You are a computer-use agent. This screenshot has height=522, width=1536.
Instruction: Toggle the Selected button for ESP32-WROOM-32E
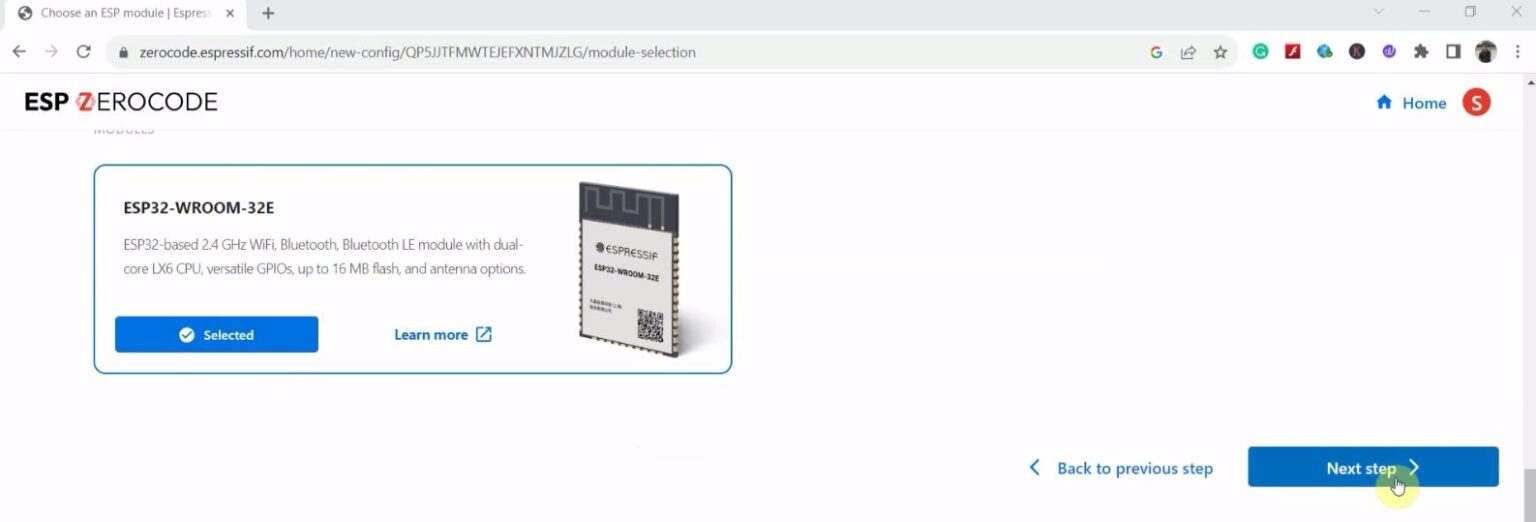tap(216, 335)
